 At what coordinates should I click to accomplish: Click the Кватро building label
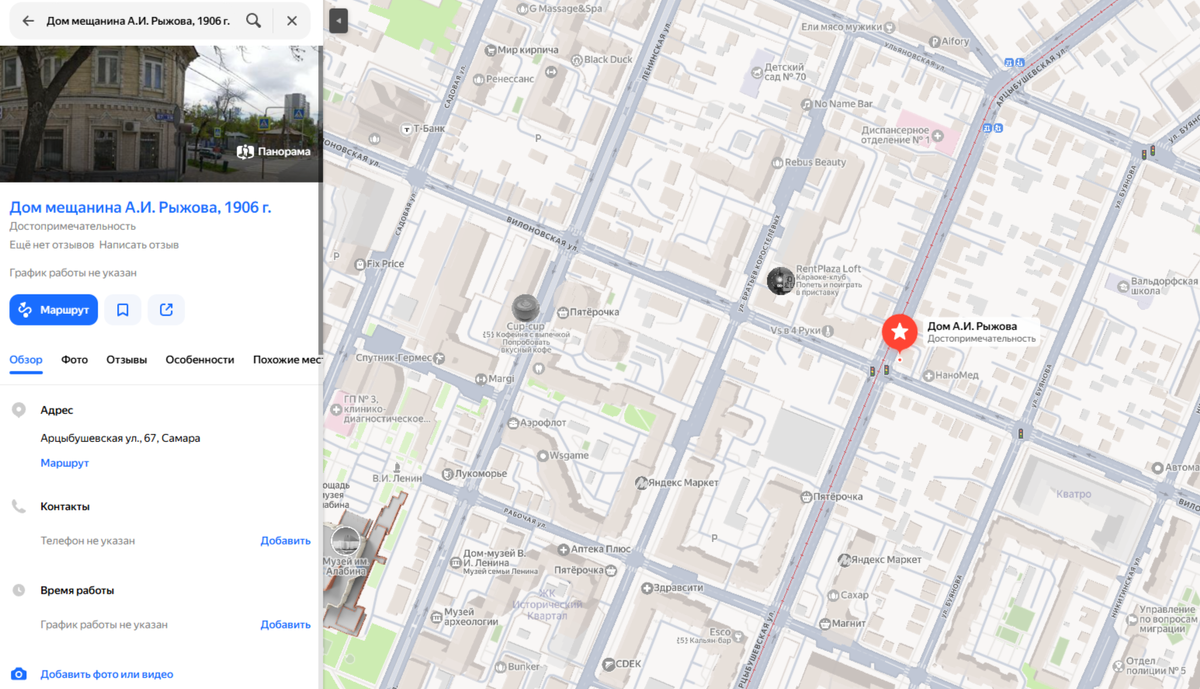tap(1073, 494)
